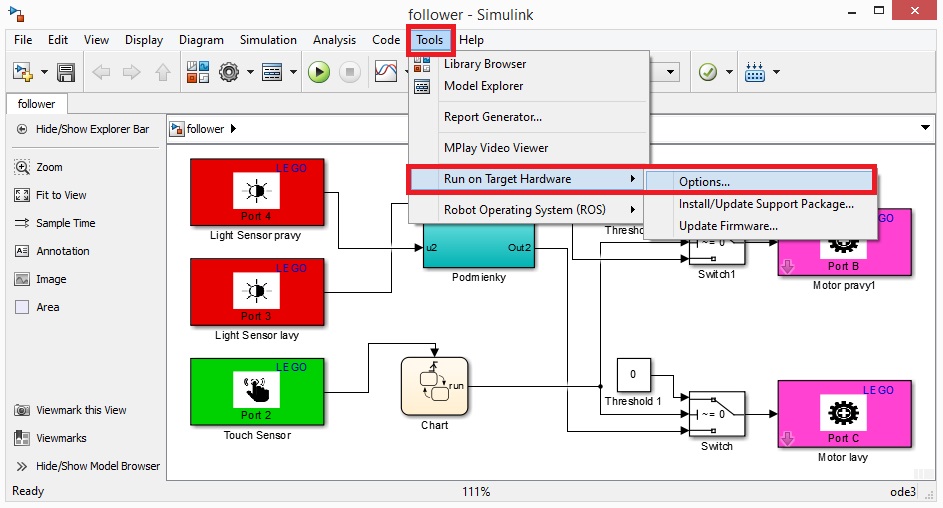Click the Build Model toolbar icon

point(755,72)
